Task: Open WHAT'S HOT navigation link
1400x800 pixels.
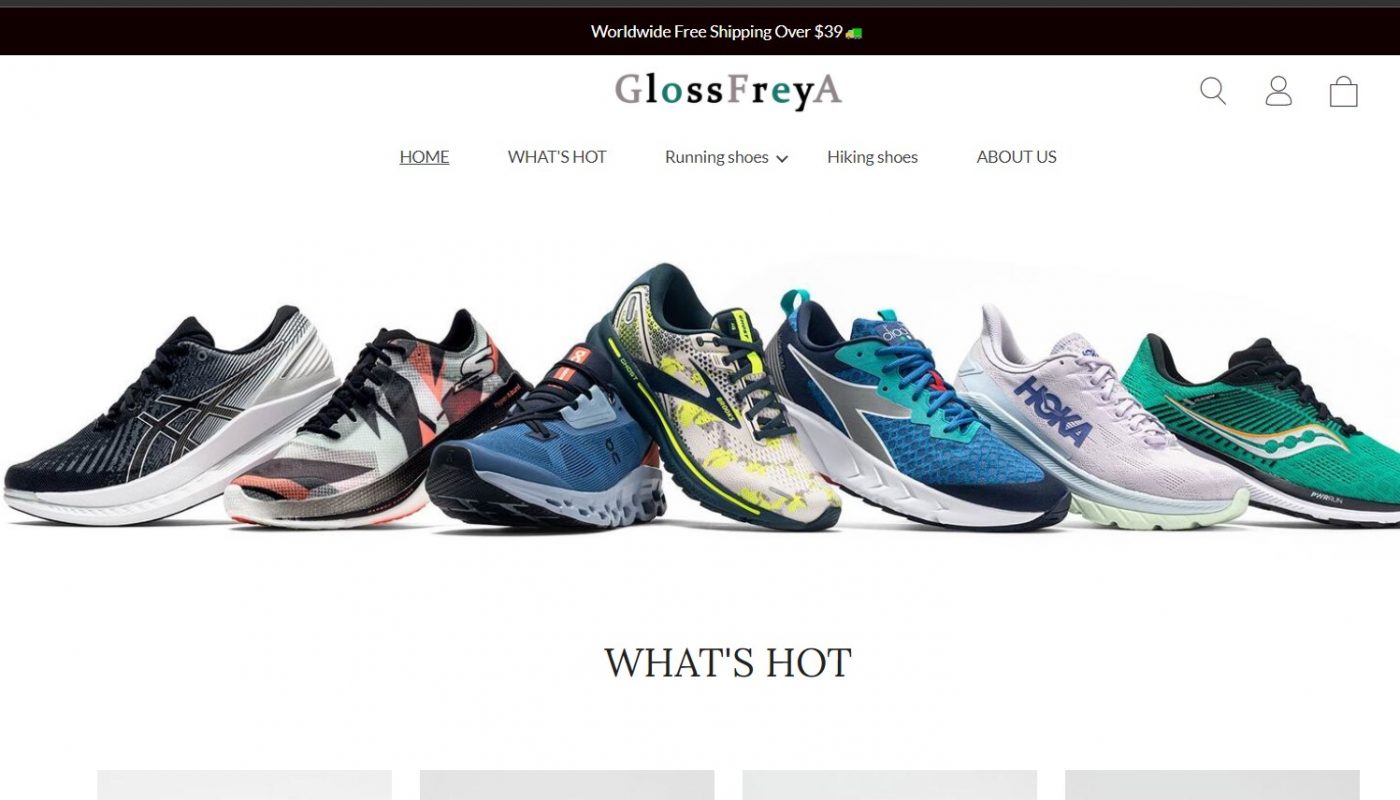Action: (557, 157)
